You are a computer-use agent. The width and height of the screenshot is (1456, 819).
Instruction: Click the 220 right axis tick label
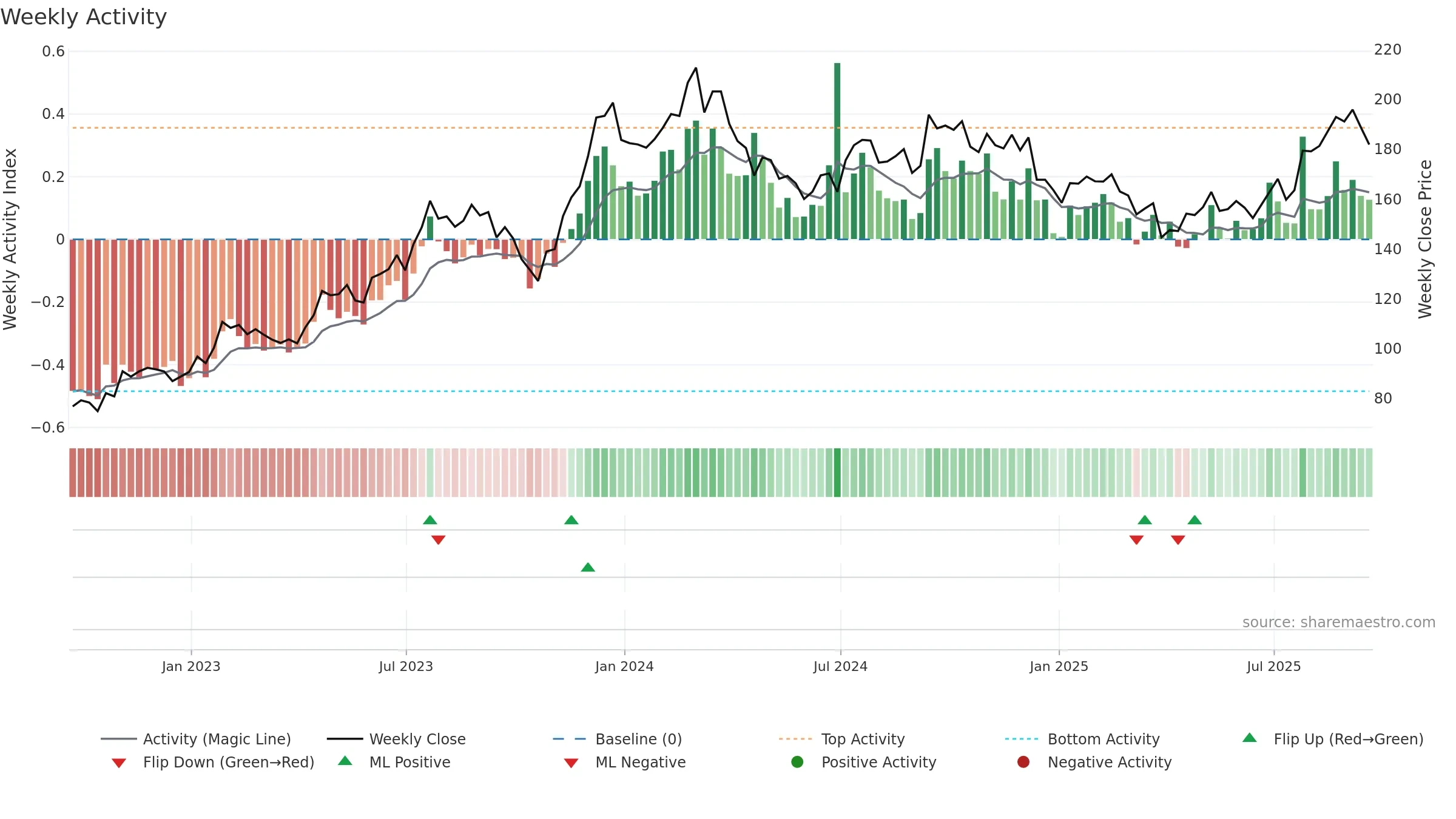coord(1387,50)
